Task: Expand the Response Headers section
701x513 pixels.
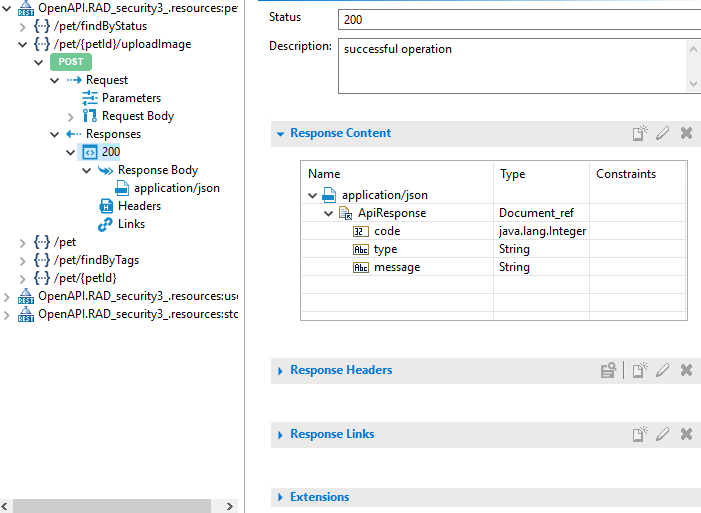Action: coord(281,371)
